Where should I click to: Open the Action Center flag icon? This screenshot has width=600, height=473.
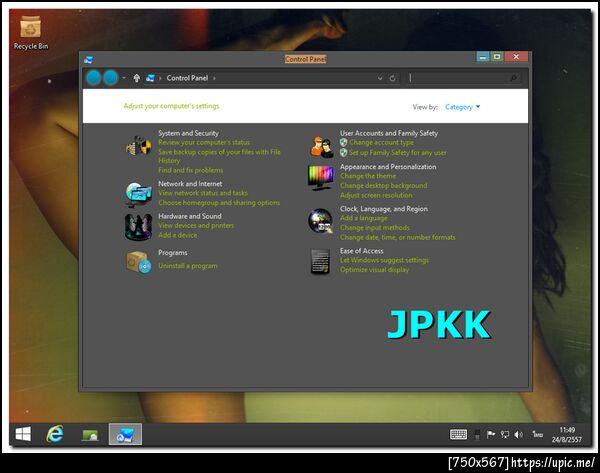point(491,434)
